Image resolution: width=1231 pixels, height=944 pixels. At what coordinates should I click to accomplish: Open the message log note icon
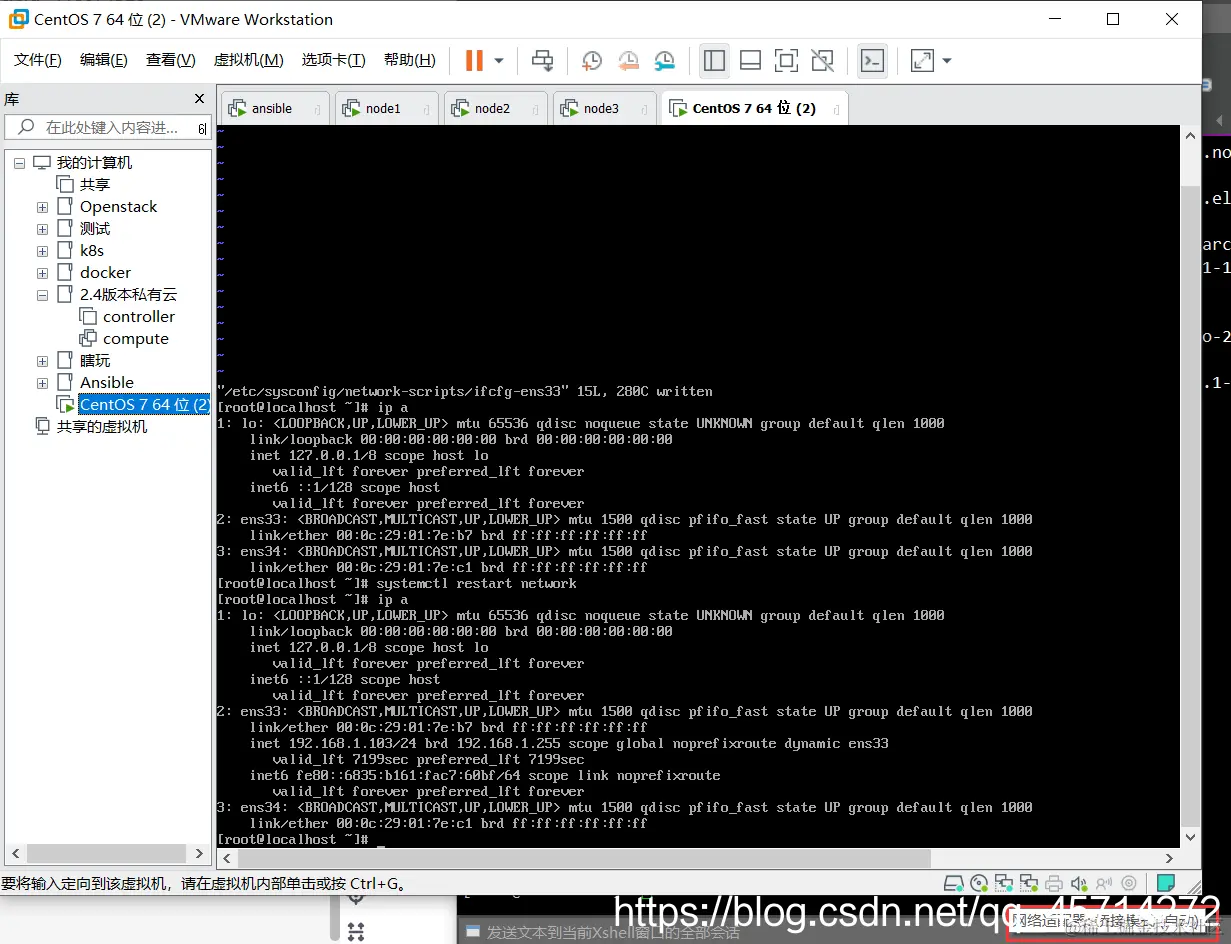1165,884
